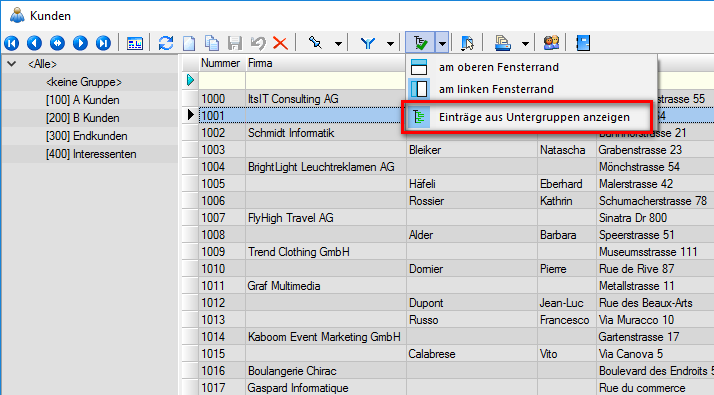Select <keine Gruppe> in the tree
This screenshot has height=395, width=714.
point(84,82)
